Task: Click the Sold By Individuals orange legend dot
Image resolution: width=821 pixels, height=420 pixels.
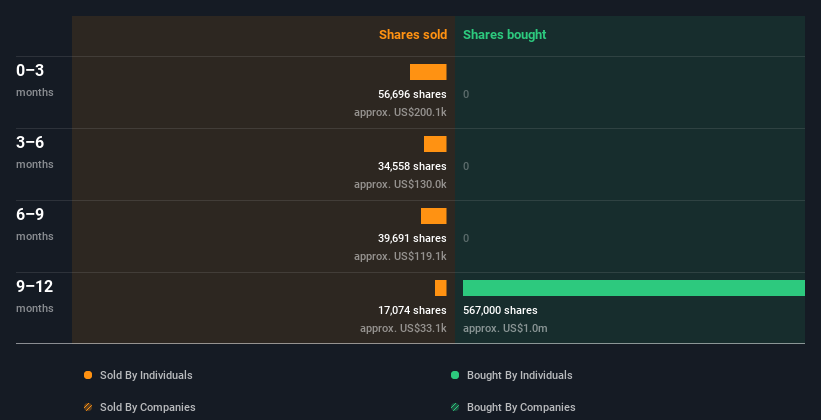Action: click(88, 375)
